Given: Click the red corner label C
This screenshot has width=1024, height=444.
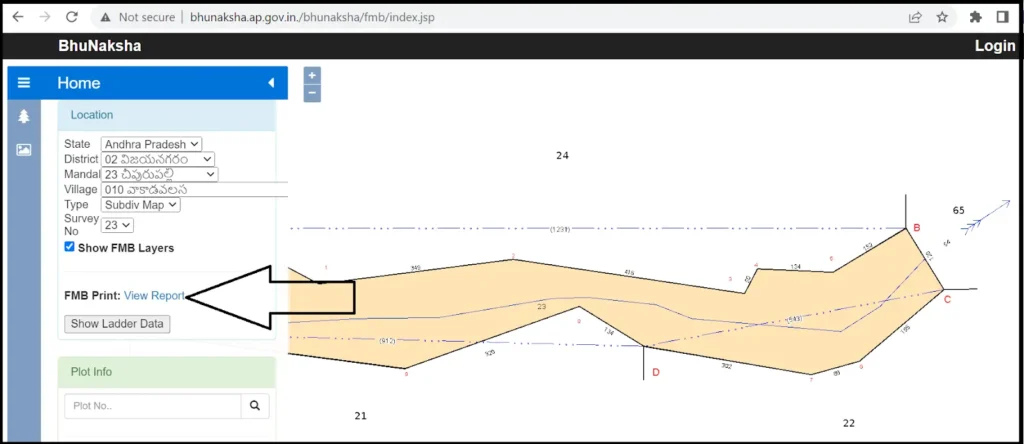Looking at the screenshot, I should click(947, 299).
